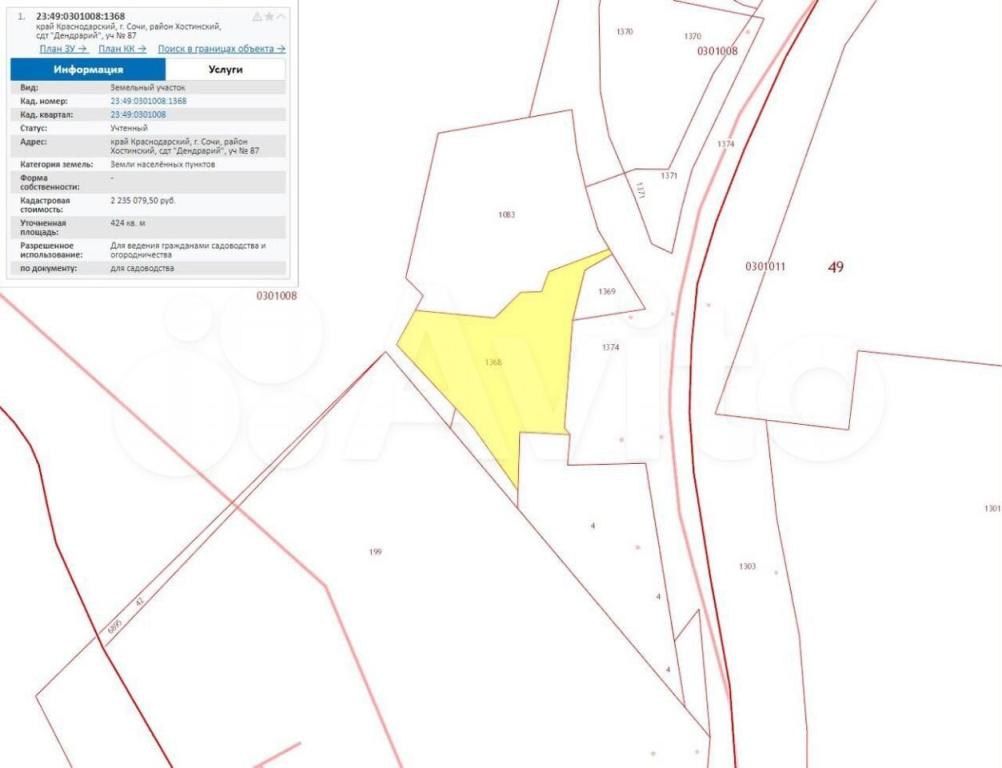The height and width of the screenshot is (768, 1002).
Task: Select parcel 1083 on the map
Action: pos(506,215)
